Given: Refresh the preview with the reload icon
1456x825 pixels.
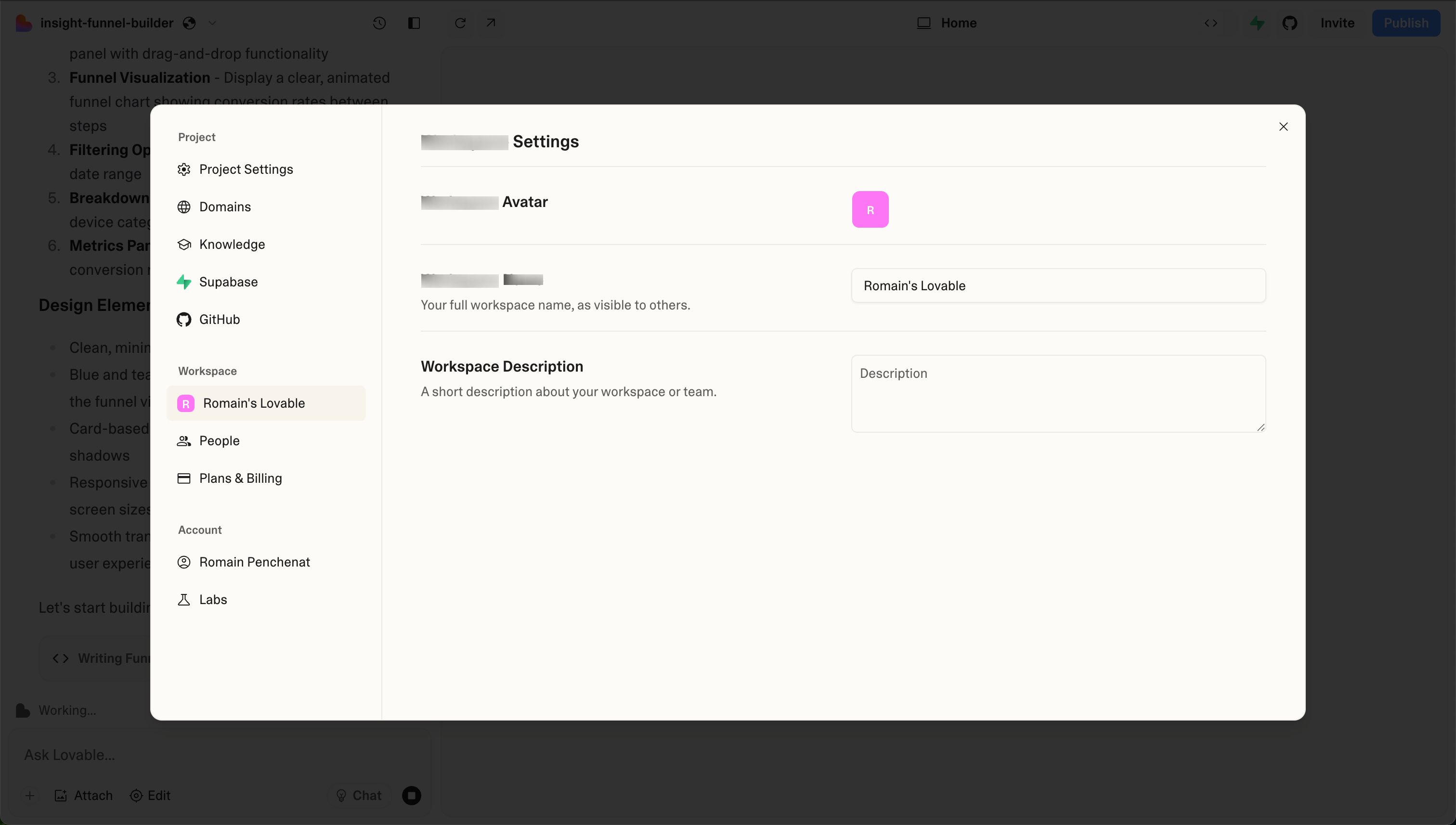Looking at the screenshot, I should (x=460, y=23).
